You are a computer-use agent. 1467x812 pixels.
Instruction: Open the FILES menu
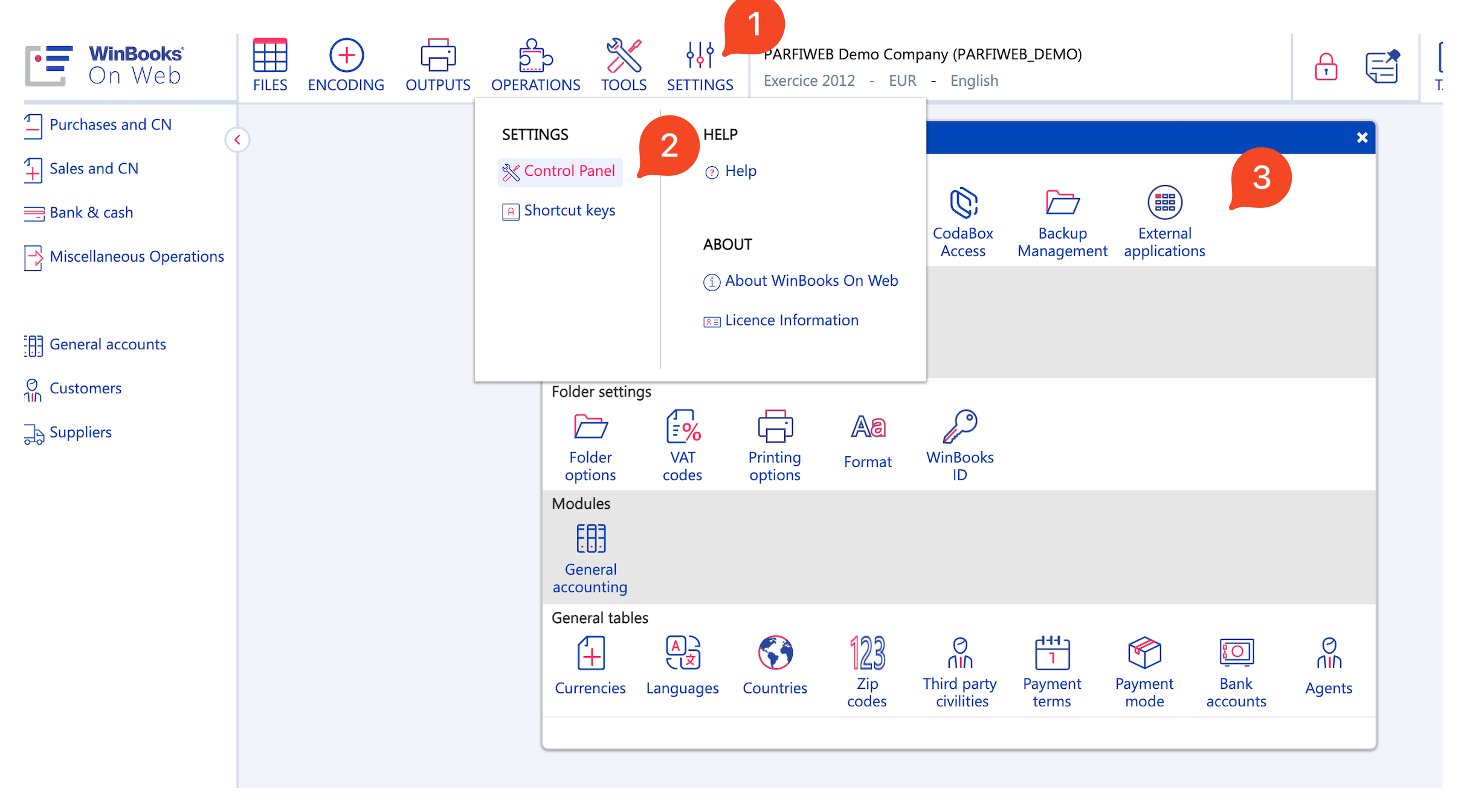(x=269, y=65)
